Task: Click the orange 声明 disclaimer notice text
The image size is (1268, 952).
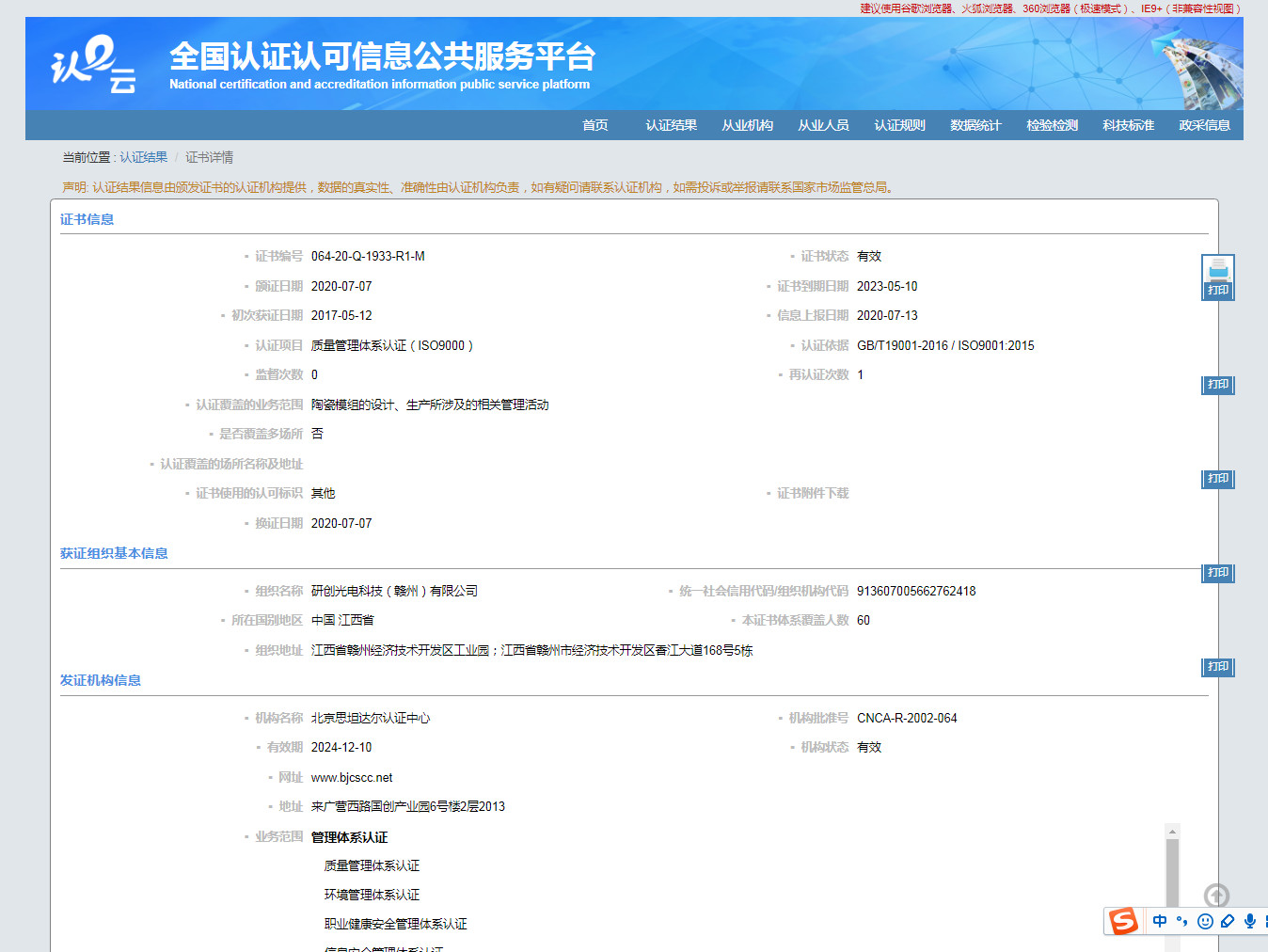Action: pos(478,187)
